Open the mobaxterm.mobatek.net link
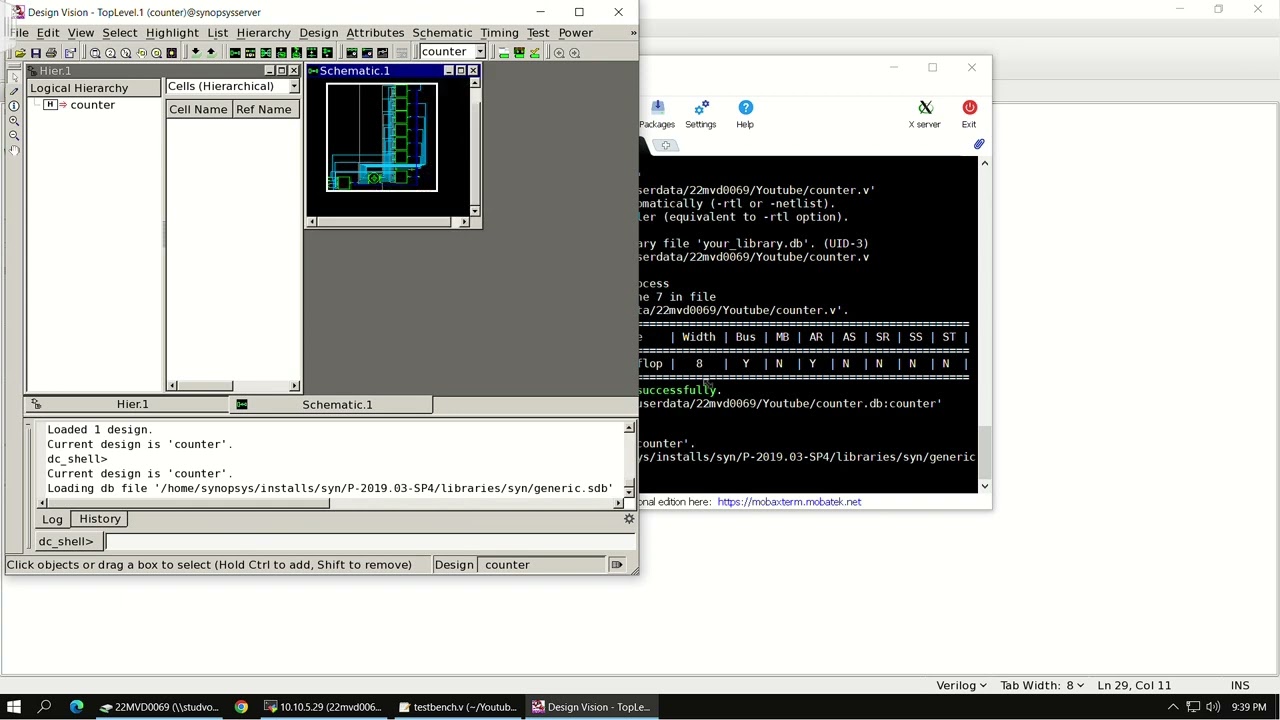Image resolution: width=1280 pixels, height=720 pixels. click(x=789, y=502)
